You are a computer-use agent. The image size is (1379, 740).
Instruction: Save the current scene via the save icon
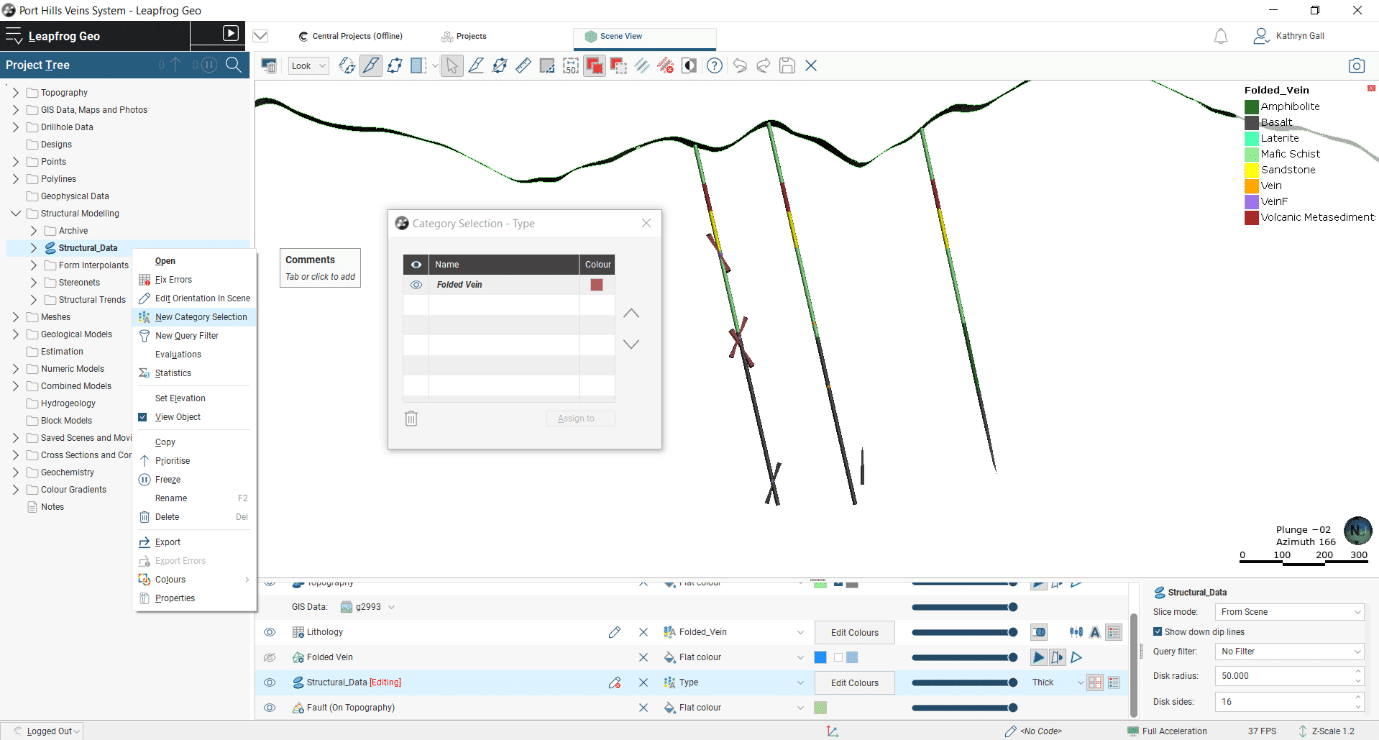[786, 65]
